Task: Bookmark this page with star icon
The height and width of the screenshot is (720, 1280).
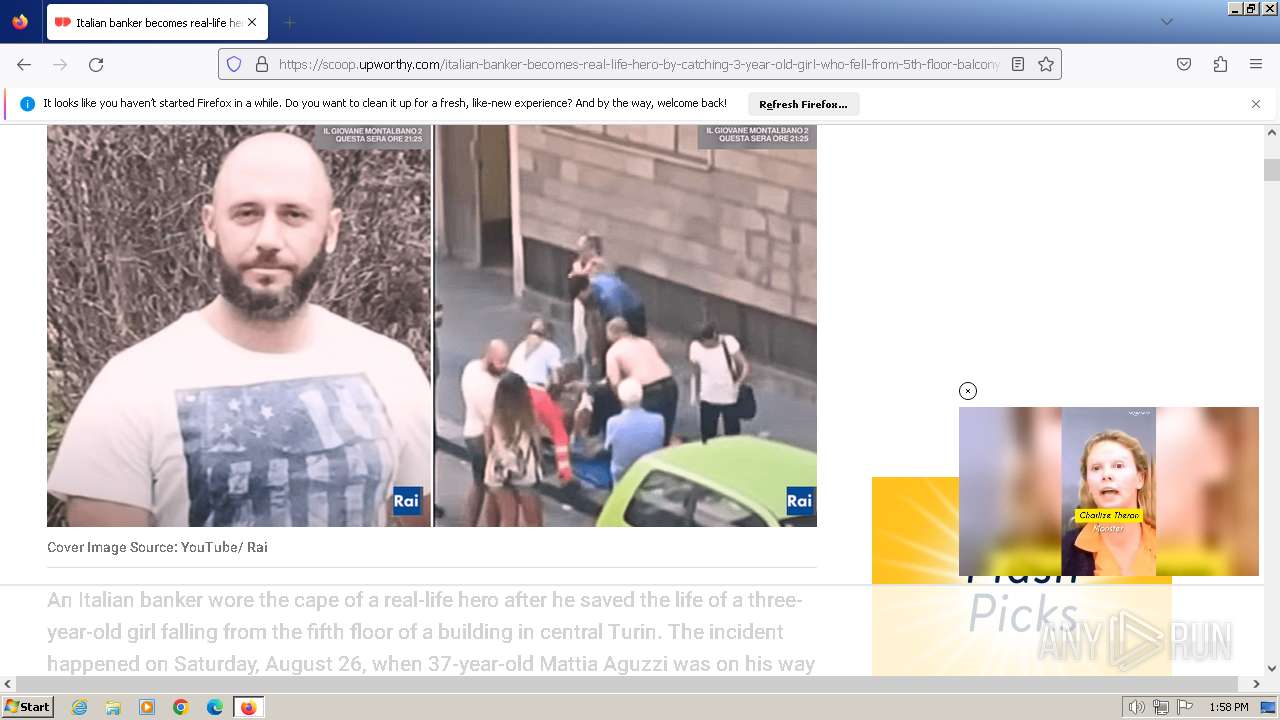Action: 1046,64
